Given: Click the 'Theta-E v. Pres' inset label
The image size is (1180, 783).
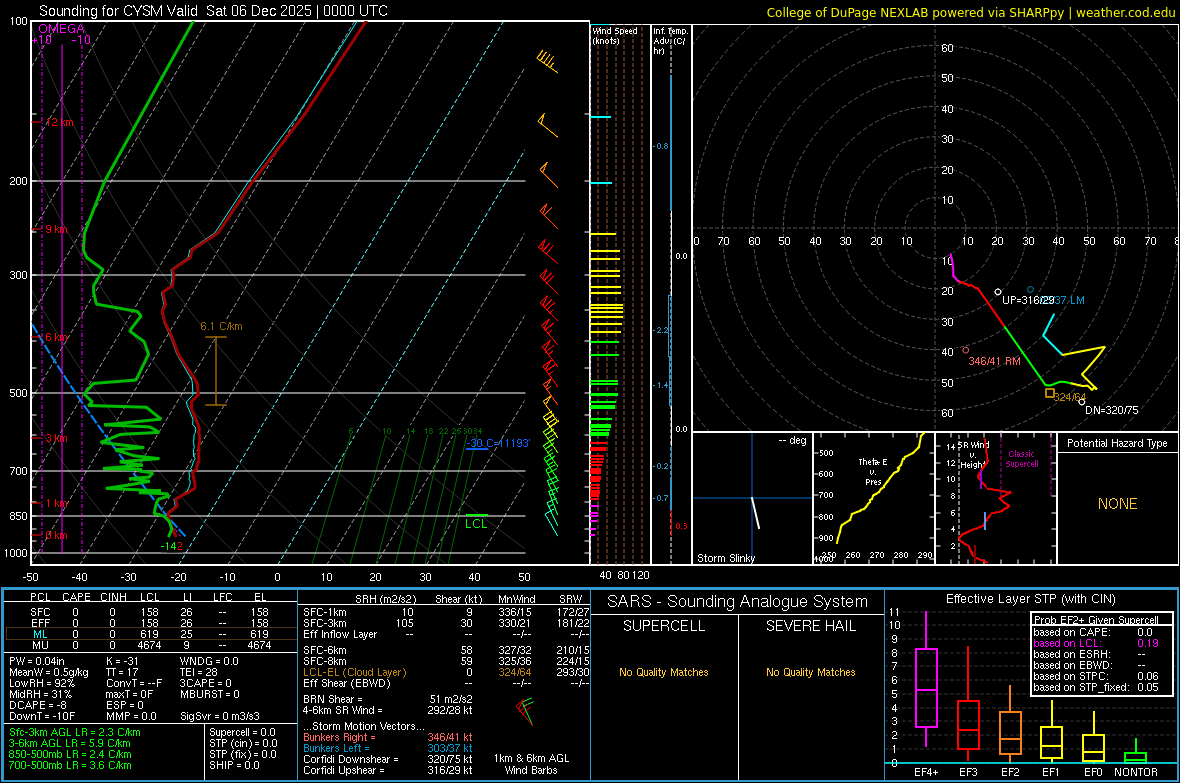Looking at the screenshot, I should (x=873, y=471).
